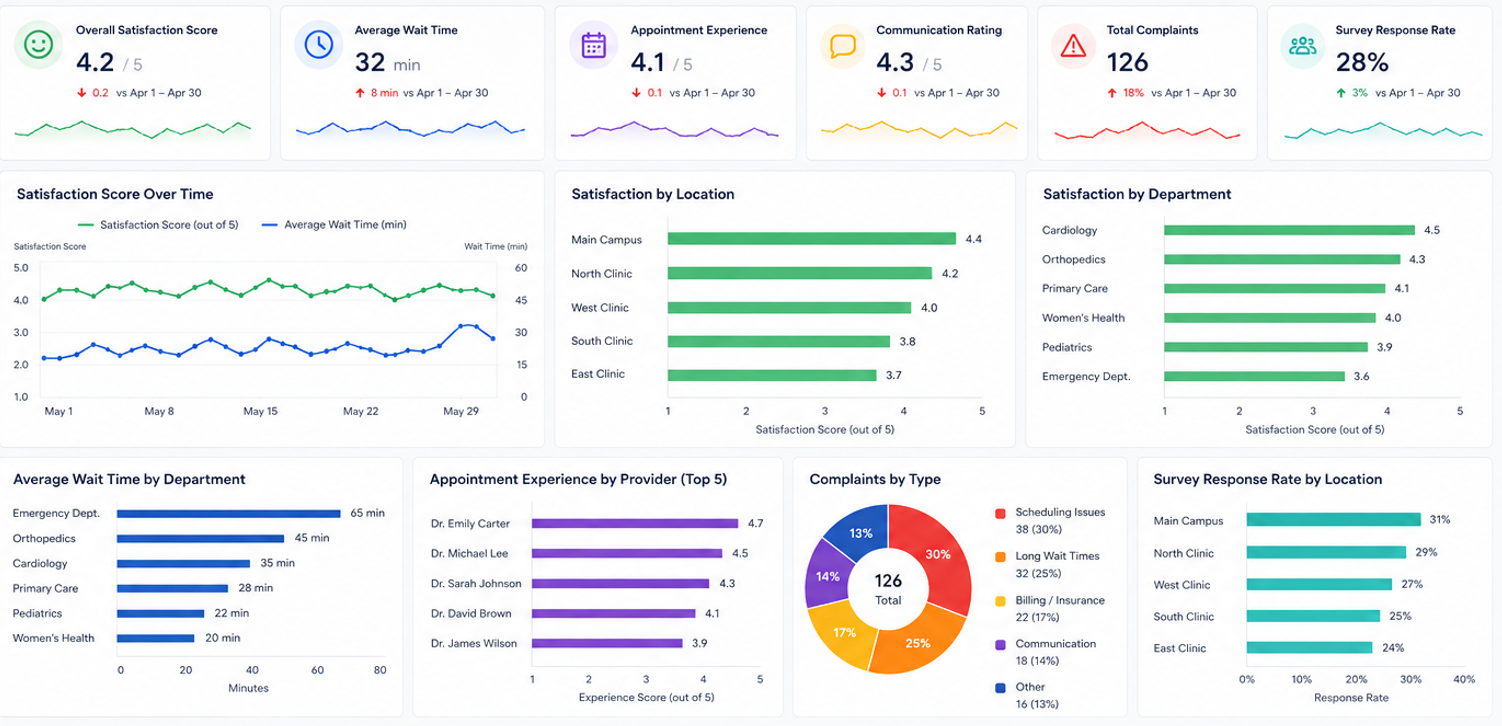The height and width of the screenshot is (726, 1502).
Task: Click the Main Campus satisfaction bar (4.4)
Action: click(x=812, y=239)
